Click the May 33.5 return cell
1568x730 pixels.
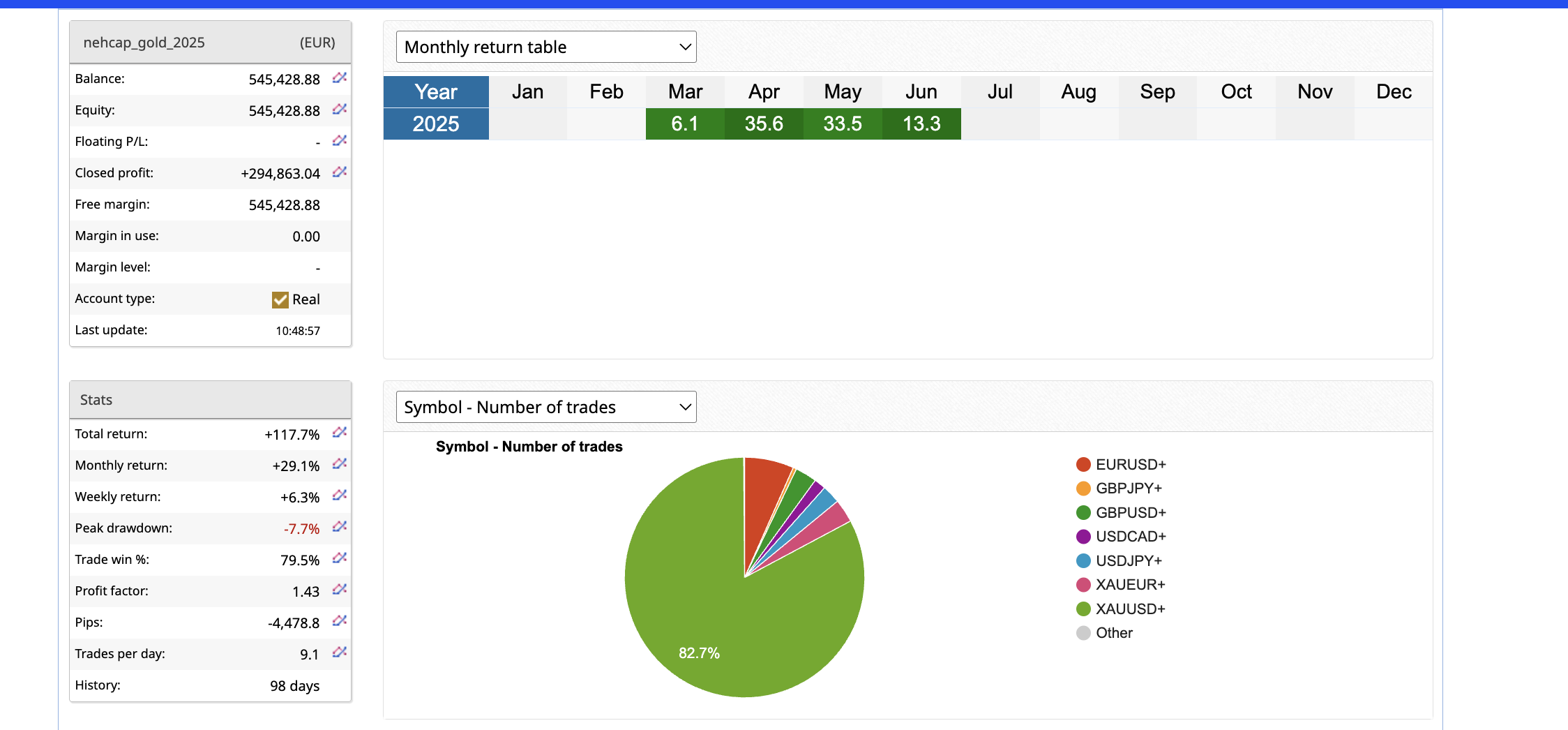point(843,124)
